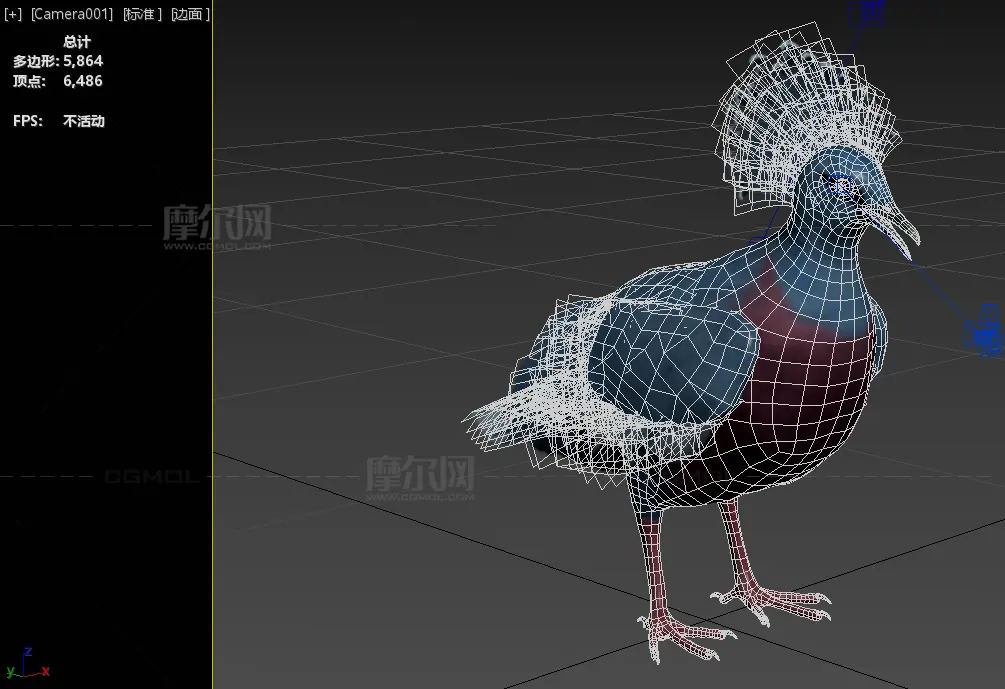This screenshot has height=689, width=1005.
Task: Click the FPS 不活动 statistic
Action: coord(84,121)
